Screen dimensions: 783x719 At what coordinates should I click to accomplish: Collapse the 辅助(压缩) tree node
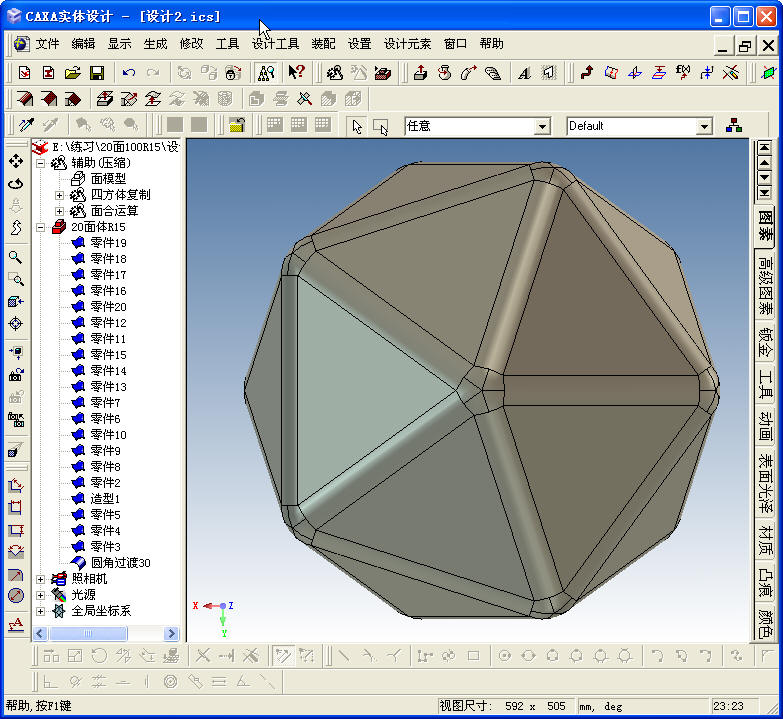(x=41, y=163)
